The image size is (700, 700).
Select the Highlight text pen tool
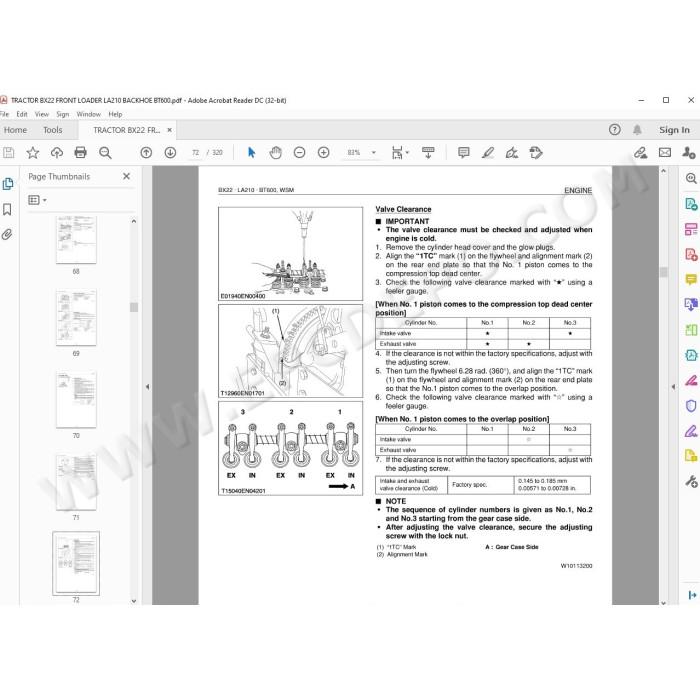coord(488,153)
